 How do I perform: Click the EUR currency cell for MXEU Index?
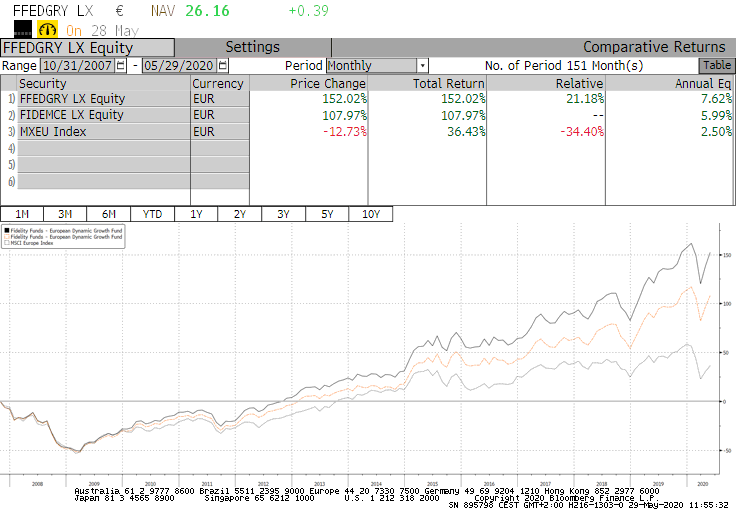tap(220, 131)
